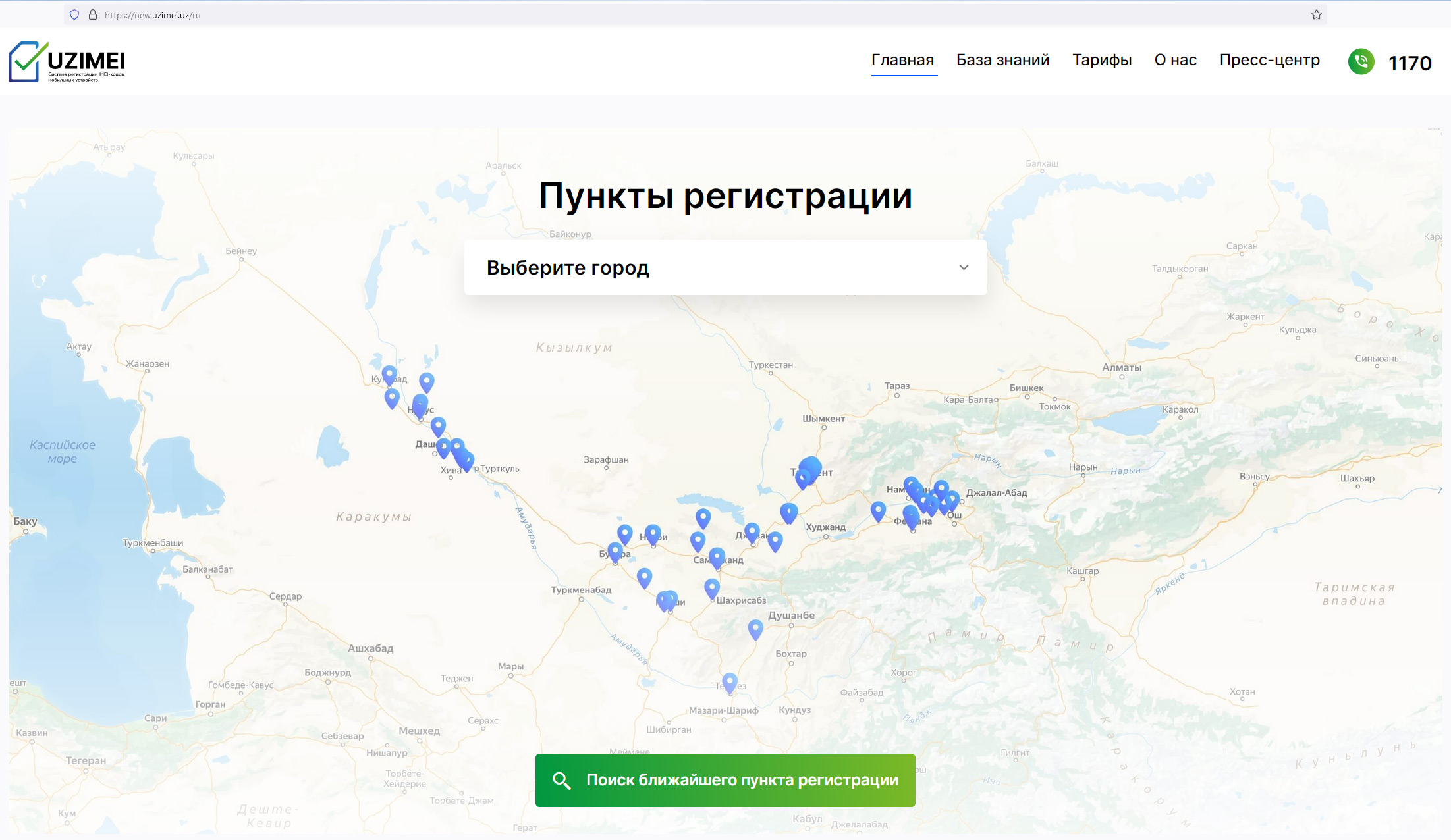Click the magnifier icon in the search button
Screen dimensions: 1451x840
pos(561,781)
